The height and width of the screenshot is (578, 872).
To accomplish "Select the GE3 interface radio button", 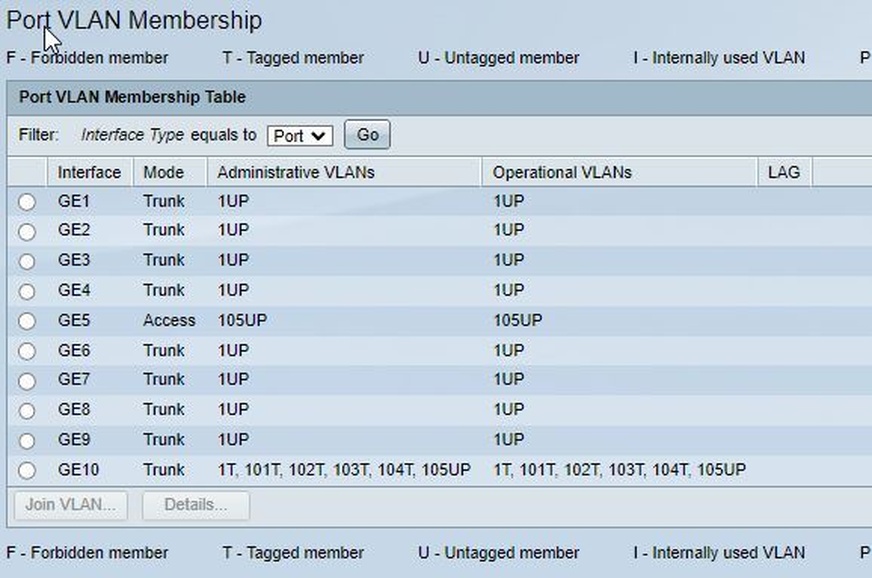I will pyautogui.click(x=27, y=261).
